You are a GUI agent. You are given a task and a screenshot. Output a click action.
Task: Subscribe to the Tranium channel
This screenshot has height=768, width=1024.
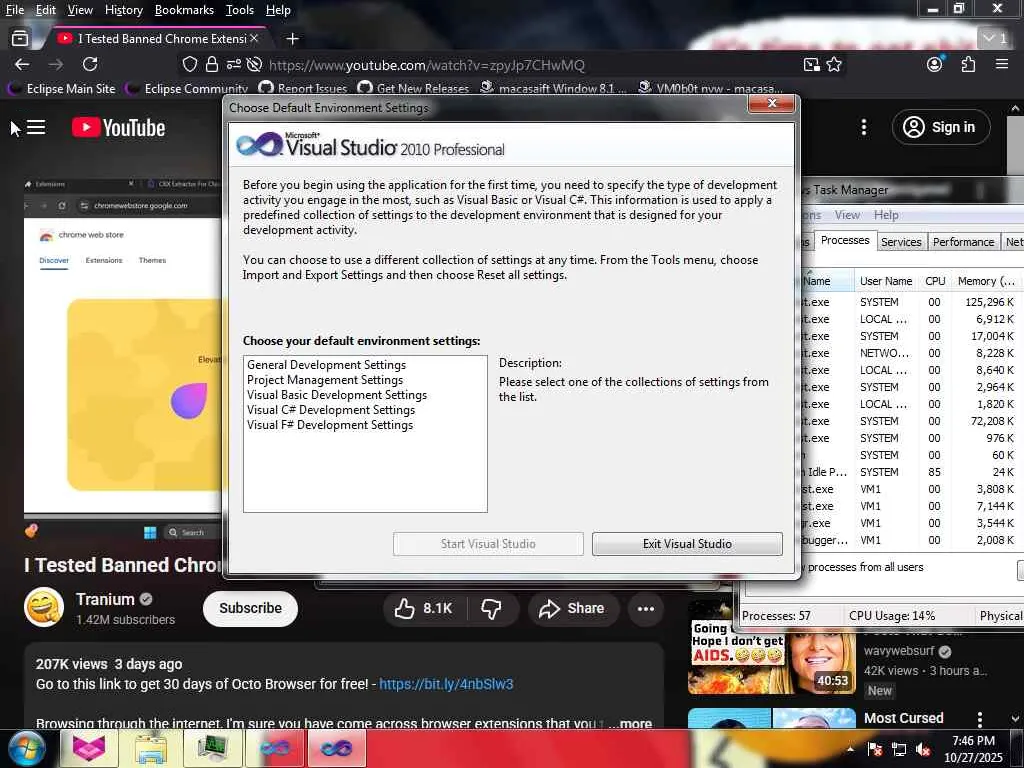click(x=250, y=608)
